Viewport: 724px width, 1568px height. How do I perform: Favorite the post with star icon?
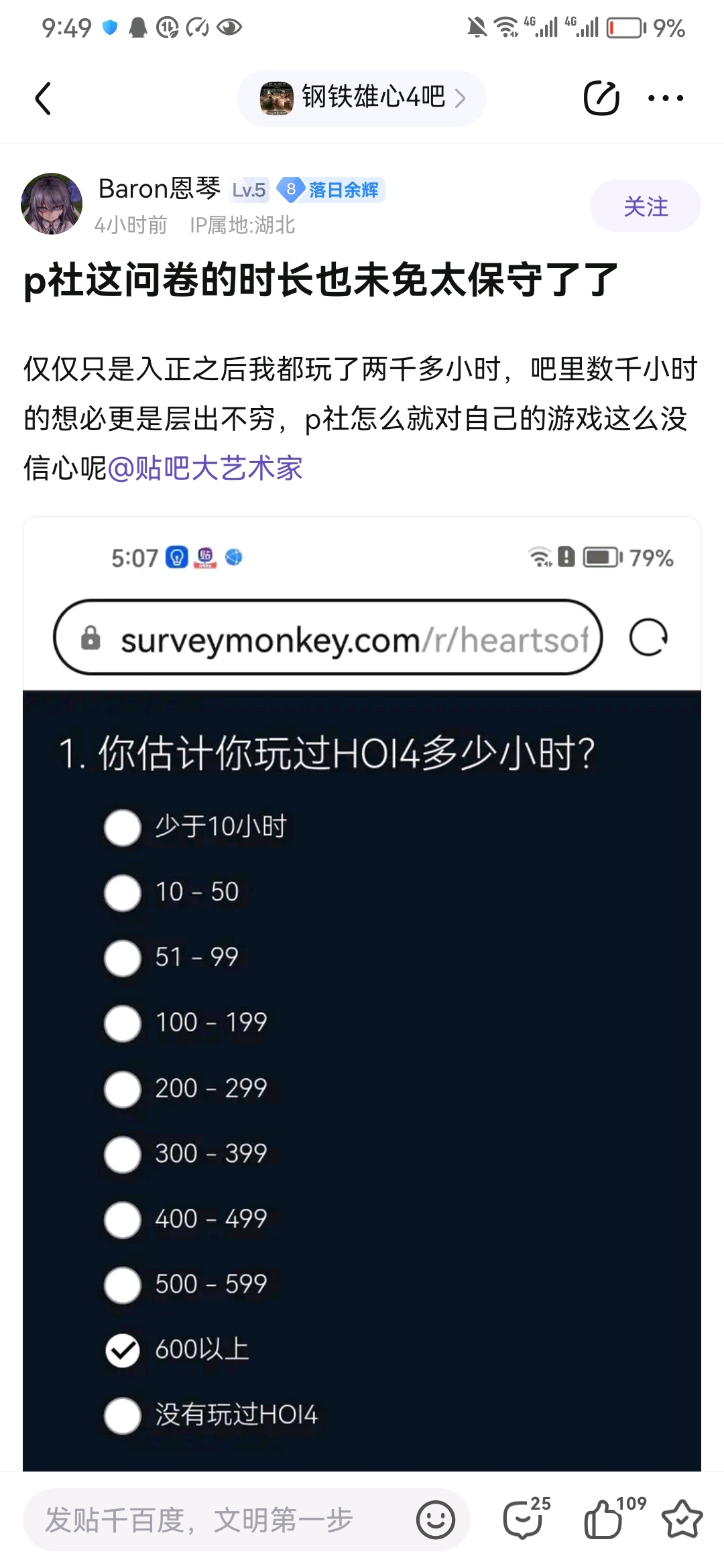coord(682,1518)
